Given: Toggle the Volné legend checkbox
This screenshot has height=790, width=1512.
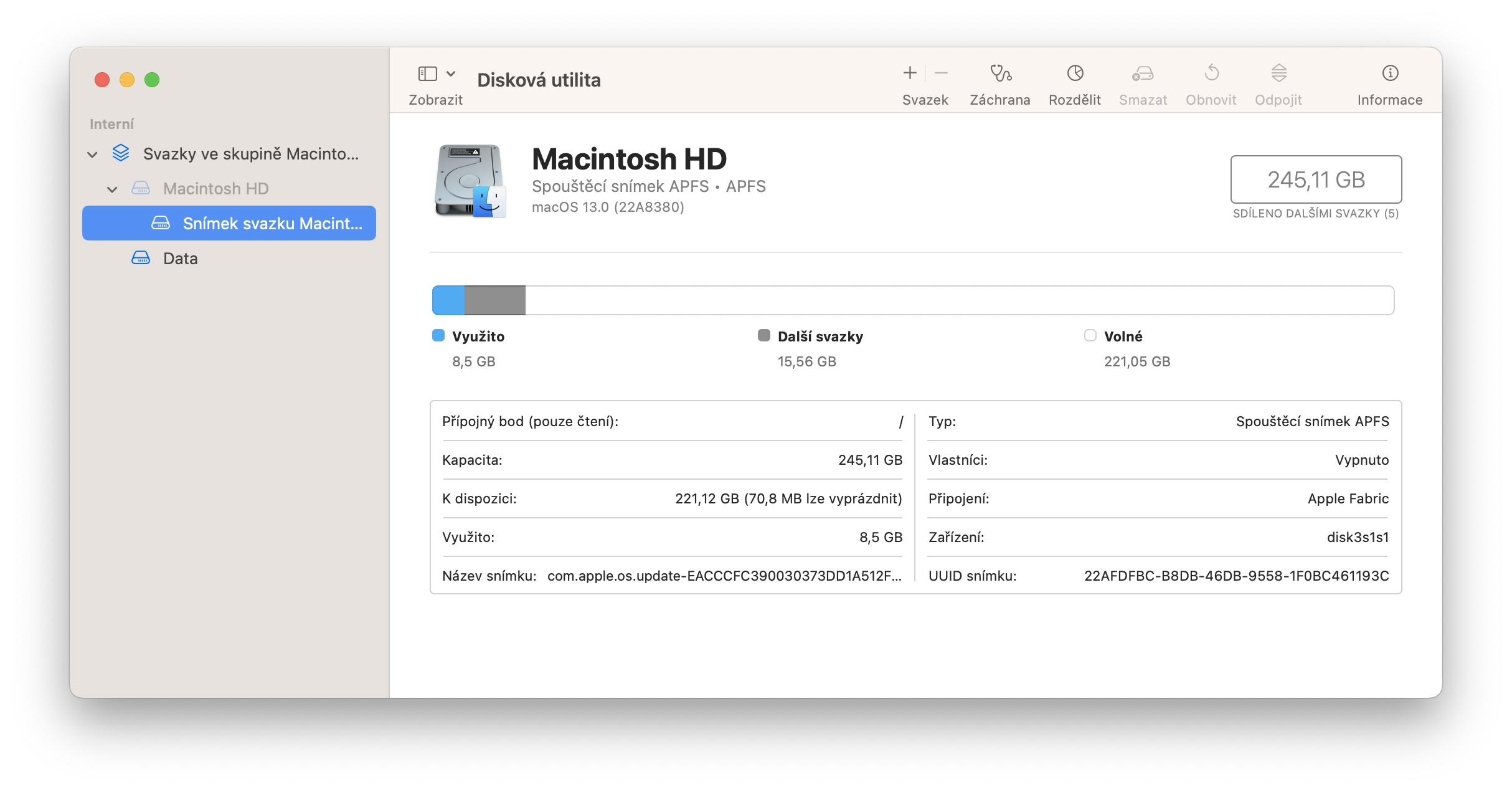Looking at the screenshot, I should (1090, 336).
